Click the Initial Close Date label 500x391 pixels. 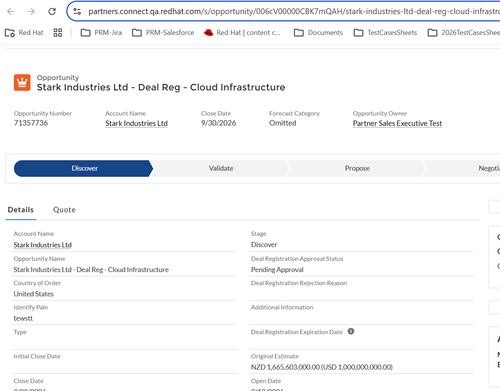pos(37,356)
